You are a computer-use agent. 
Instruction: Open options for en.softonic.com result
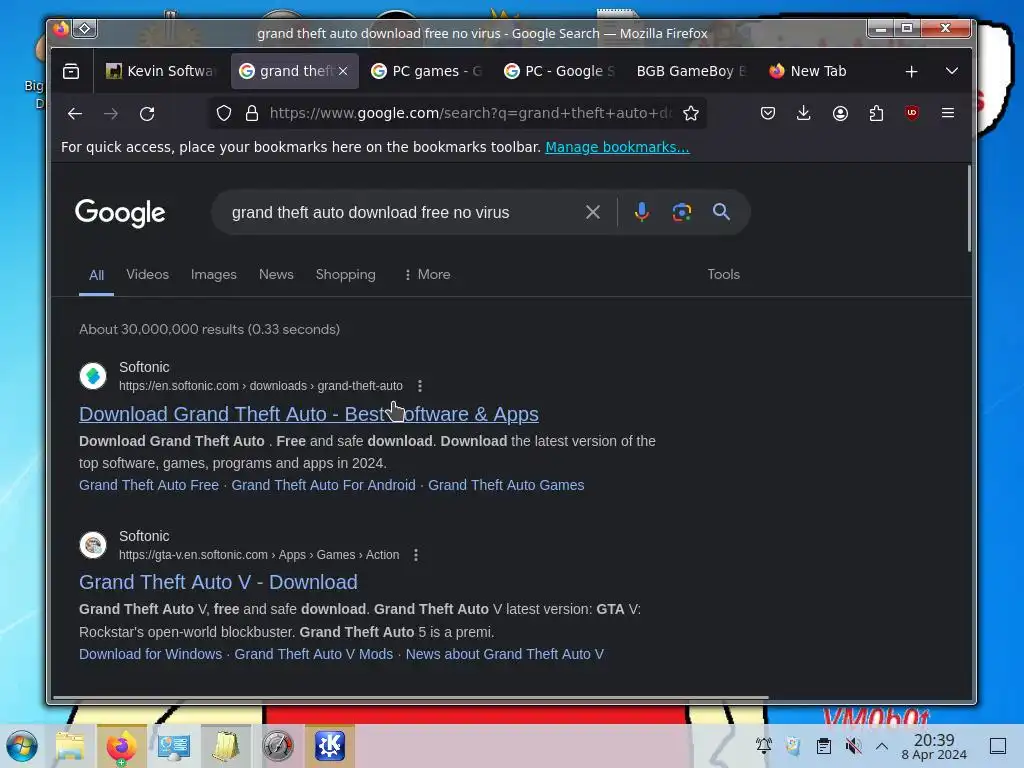pyautogui.click(x=420, y=386)
